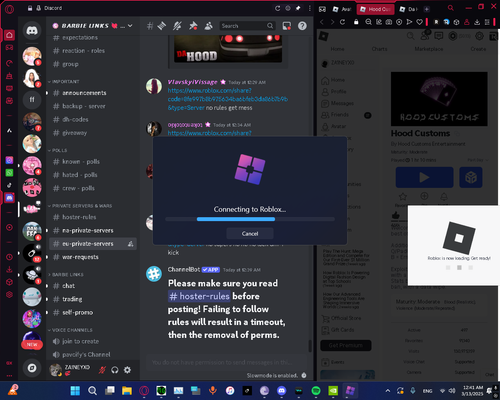Toggle notification mute in Discord channel header

[x=177, y=26]
